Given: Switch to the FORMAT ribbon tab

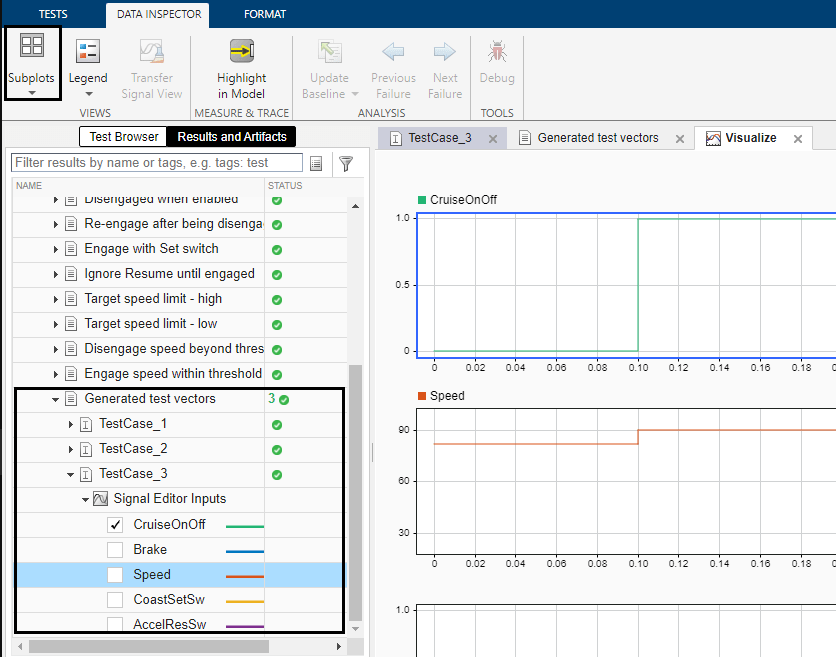Looking at the screenshot, I should tap(264, 14).
